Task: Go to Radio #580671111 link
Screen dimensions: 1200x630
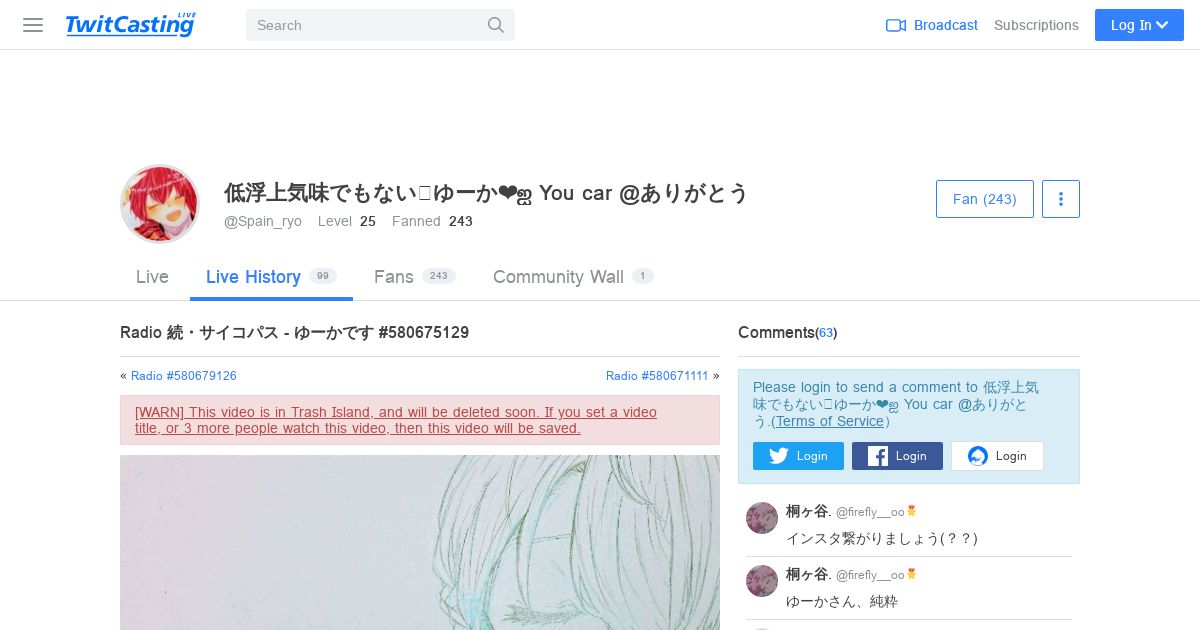Action: [x=657, y=376]
